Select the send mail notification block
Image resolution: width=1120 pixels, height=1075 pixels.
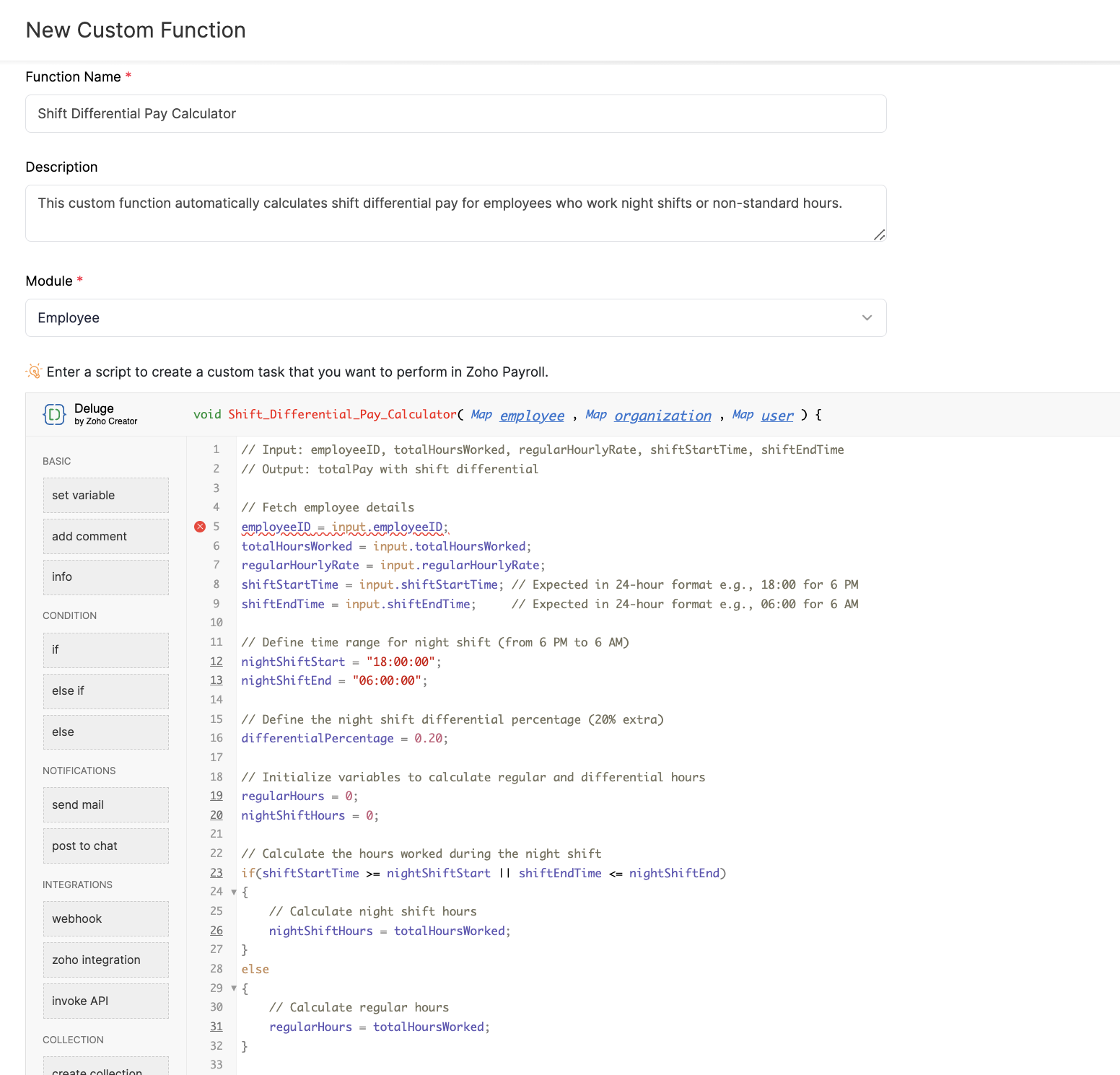[105, 805]
